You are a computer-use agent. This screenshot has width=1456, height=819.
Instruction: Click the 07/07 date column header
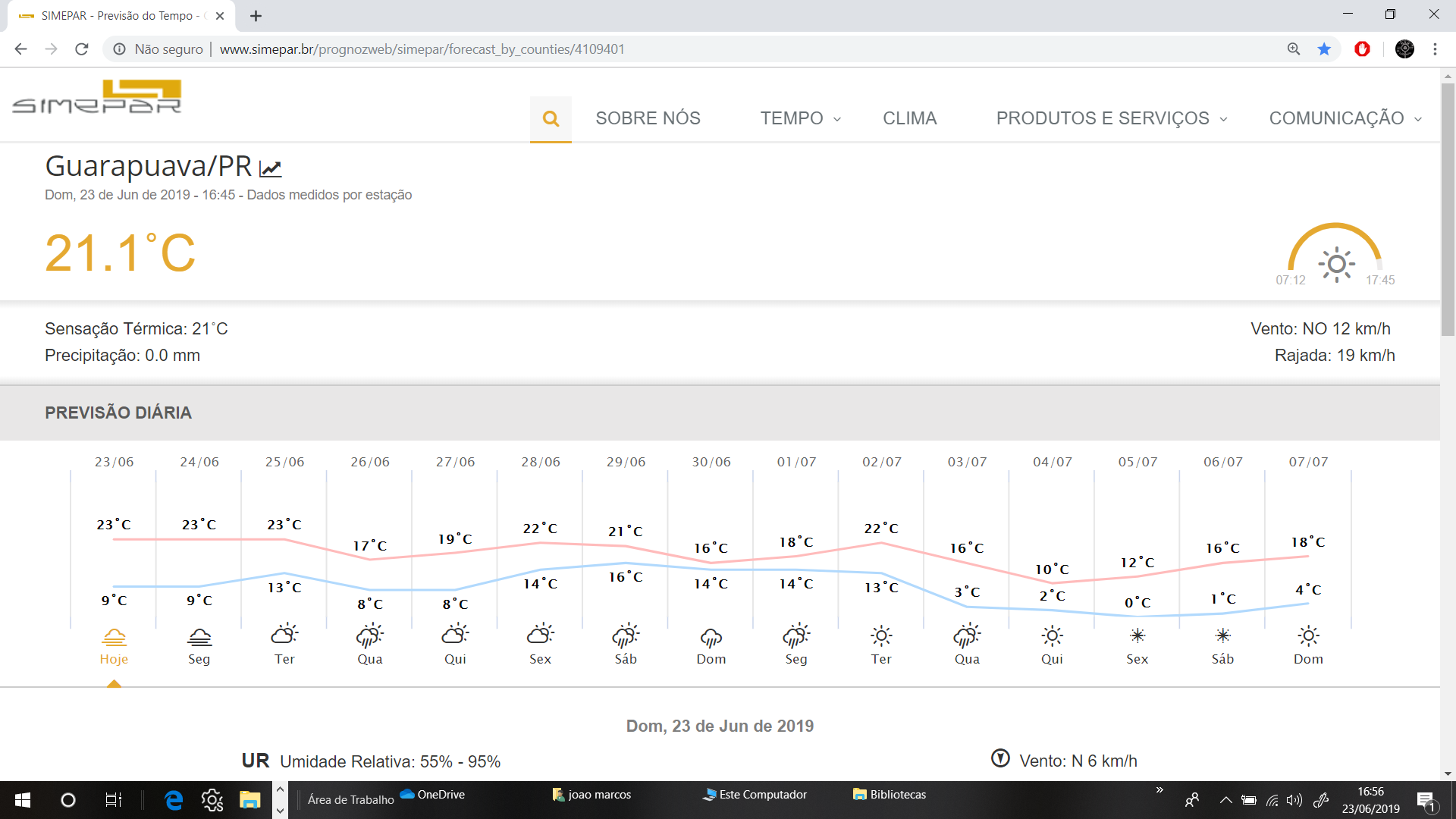pos(1308,462)
